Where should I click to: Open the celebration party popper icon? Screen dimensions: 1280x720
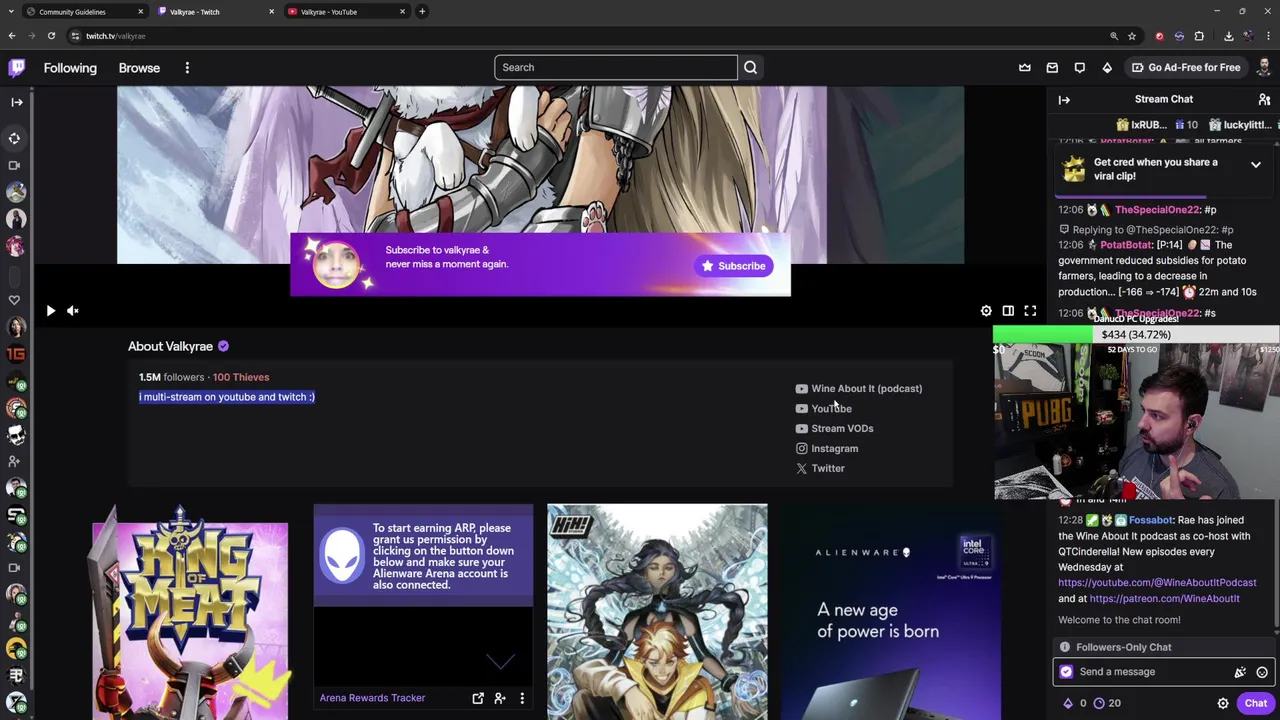point(1240,672)
